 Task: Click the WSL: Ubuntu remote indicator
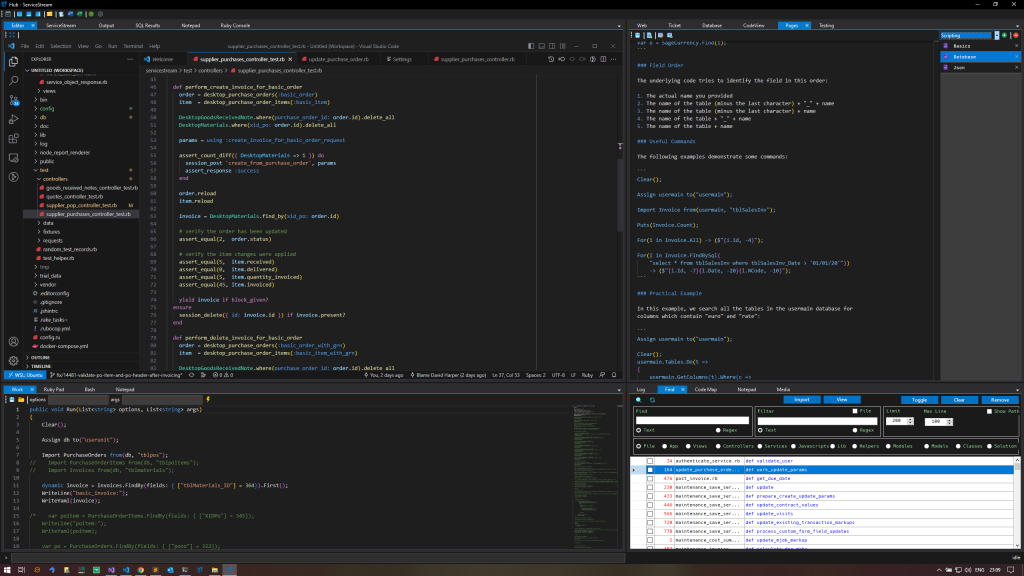pos(25,376)
